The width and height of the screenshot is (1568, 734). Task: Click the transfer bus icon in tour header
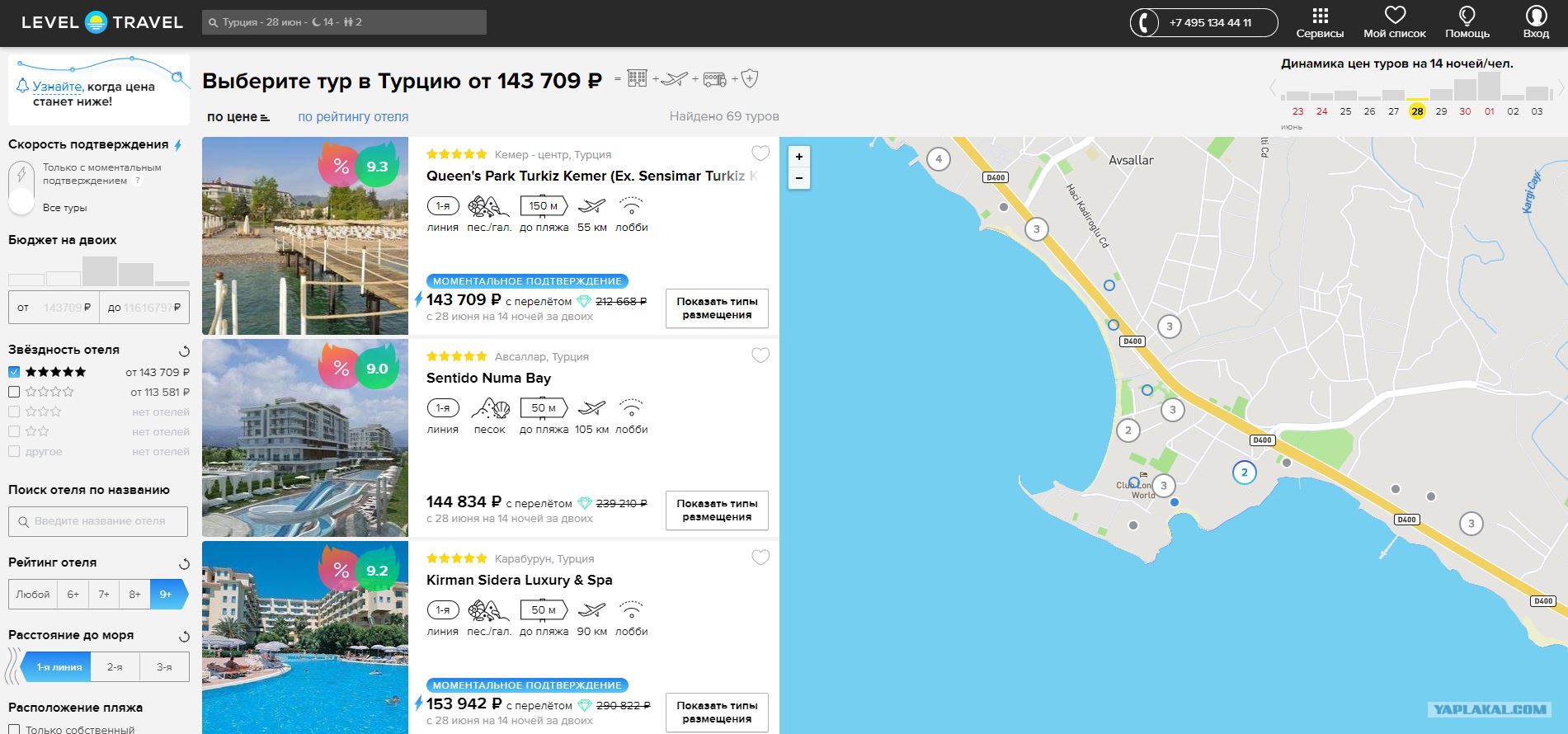(x=715, y=79)
